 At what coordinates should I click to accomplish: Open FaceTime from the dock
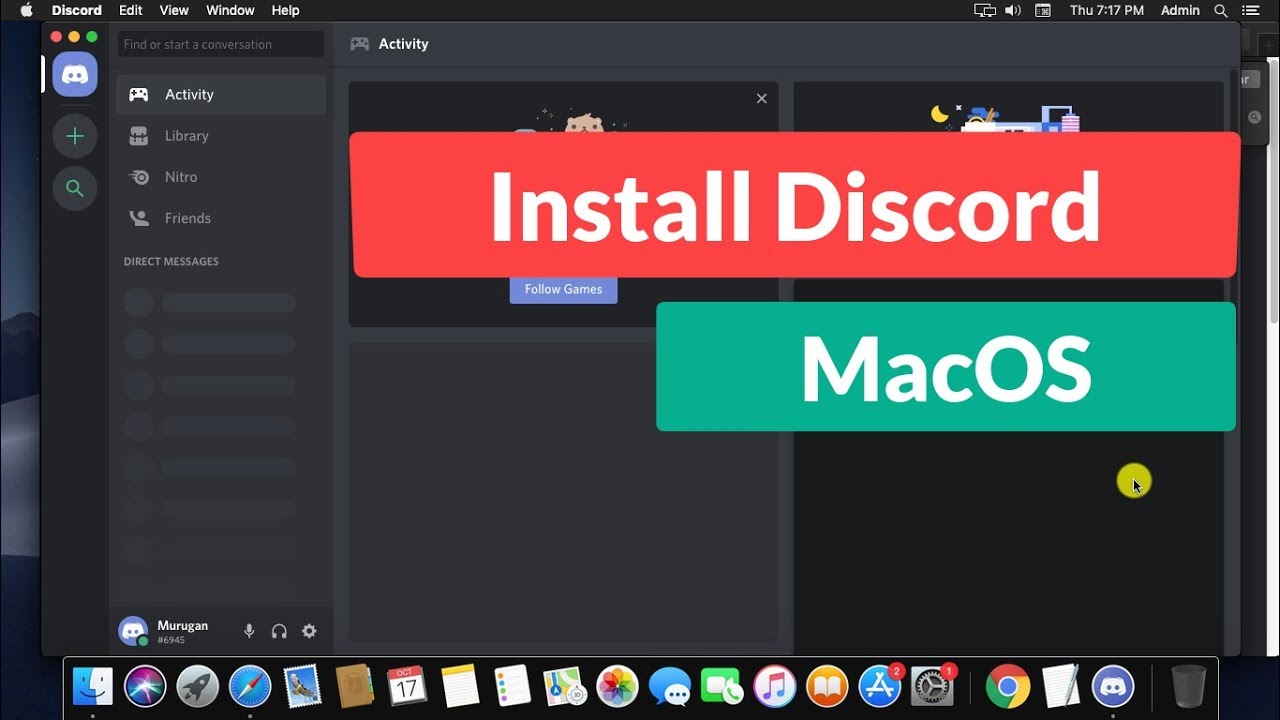(722, 687)
